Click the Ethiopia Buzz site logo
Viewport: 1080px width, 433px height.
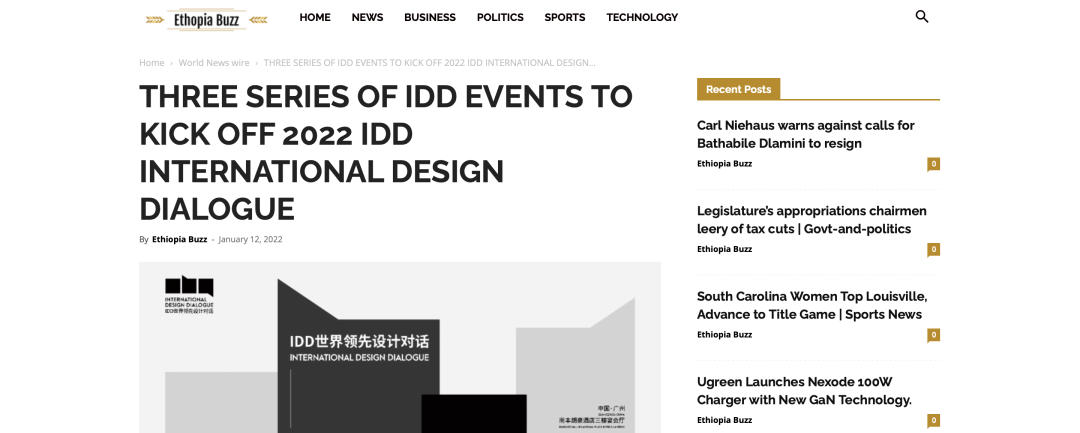(207, 20)
